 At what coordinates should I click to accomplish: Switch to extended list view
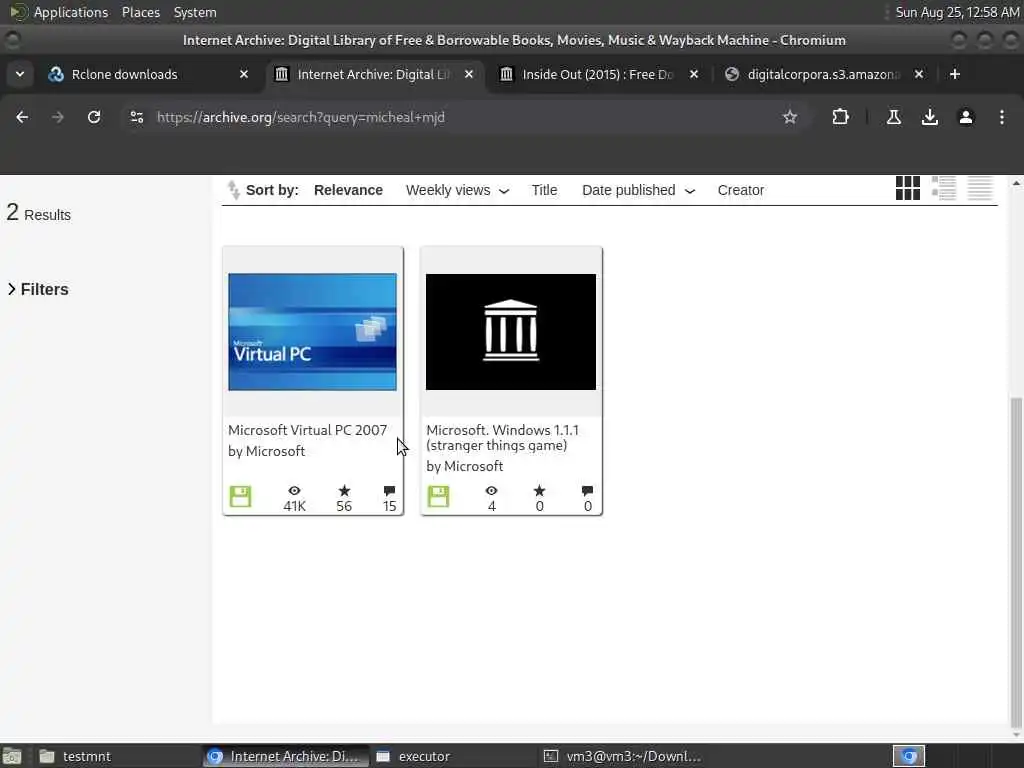pyautogui.click(x=944, y=188)
